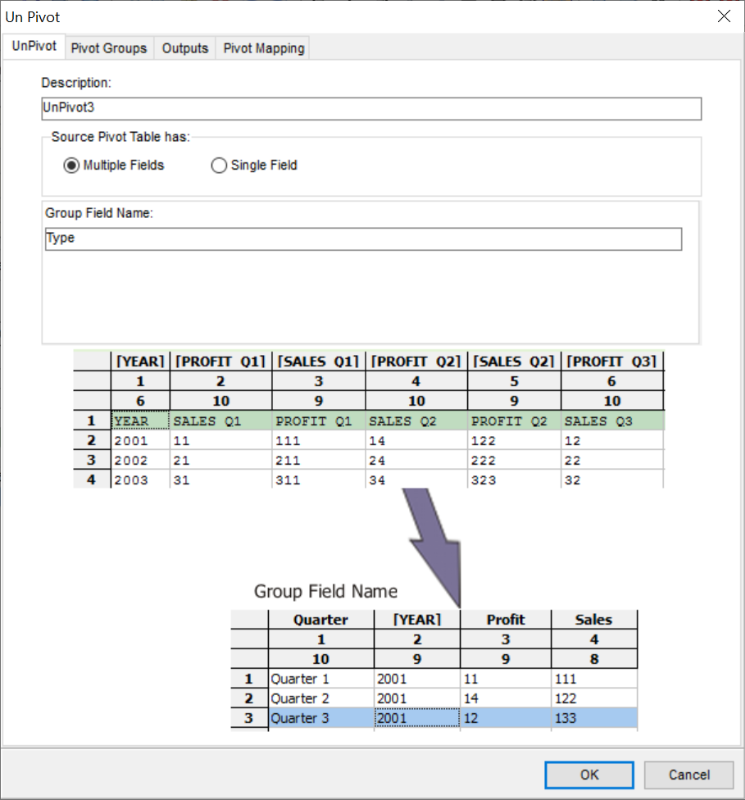Click the Group Field Name caption above result table
Screen dimensions: 745x800
tap(326, 591)
